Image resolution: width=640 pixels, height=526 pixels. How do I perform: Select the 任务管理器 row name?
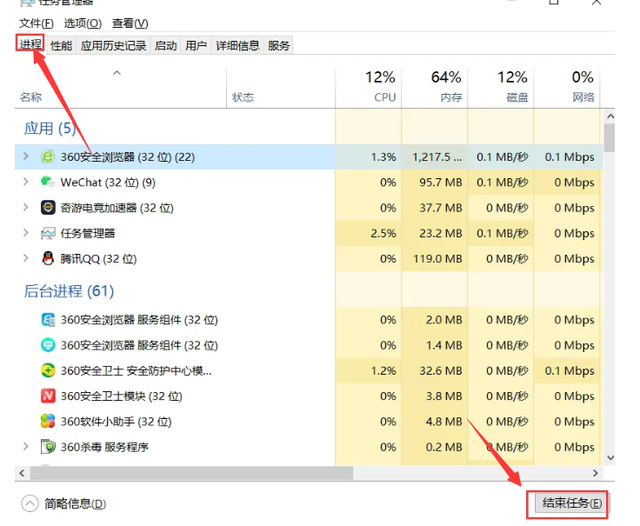coord(87,233)
